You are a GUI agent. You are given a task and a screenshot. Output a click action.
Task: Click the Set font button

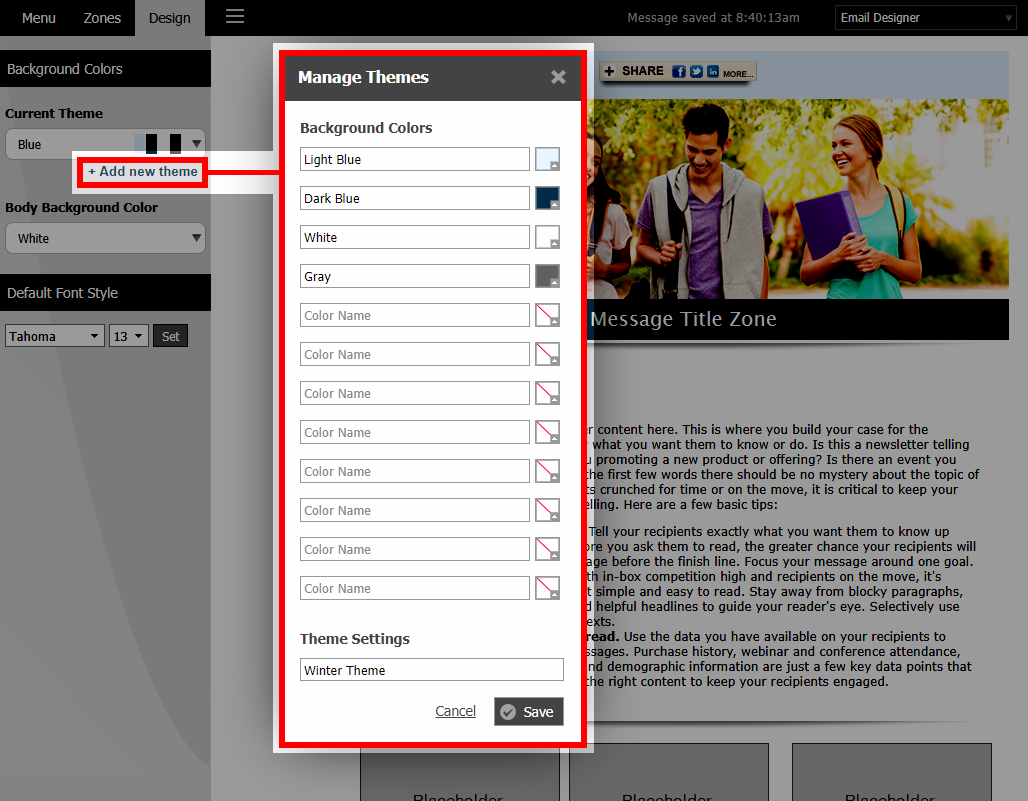pos(170,336)
